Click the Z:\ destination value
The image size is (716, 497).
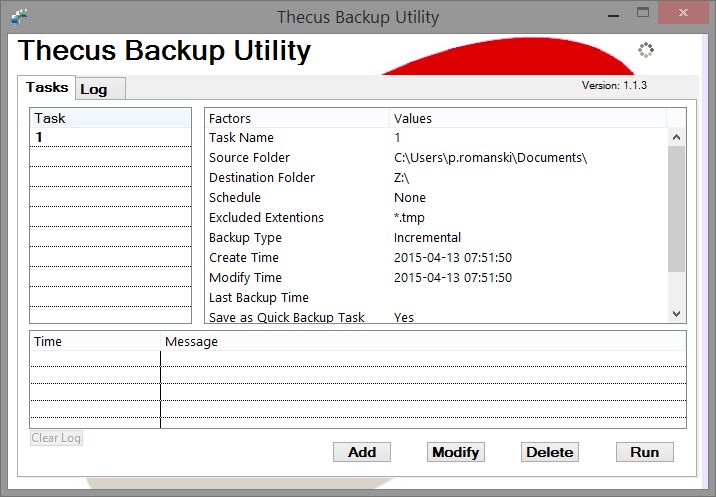click(401, 178)
